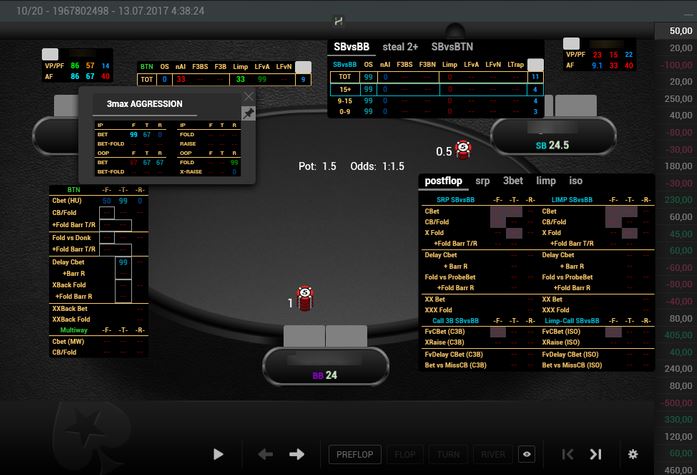
Task: Click the 15+ row in SBvsBB table
Action: [x=345, y=88]
